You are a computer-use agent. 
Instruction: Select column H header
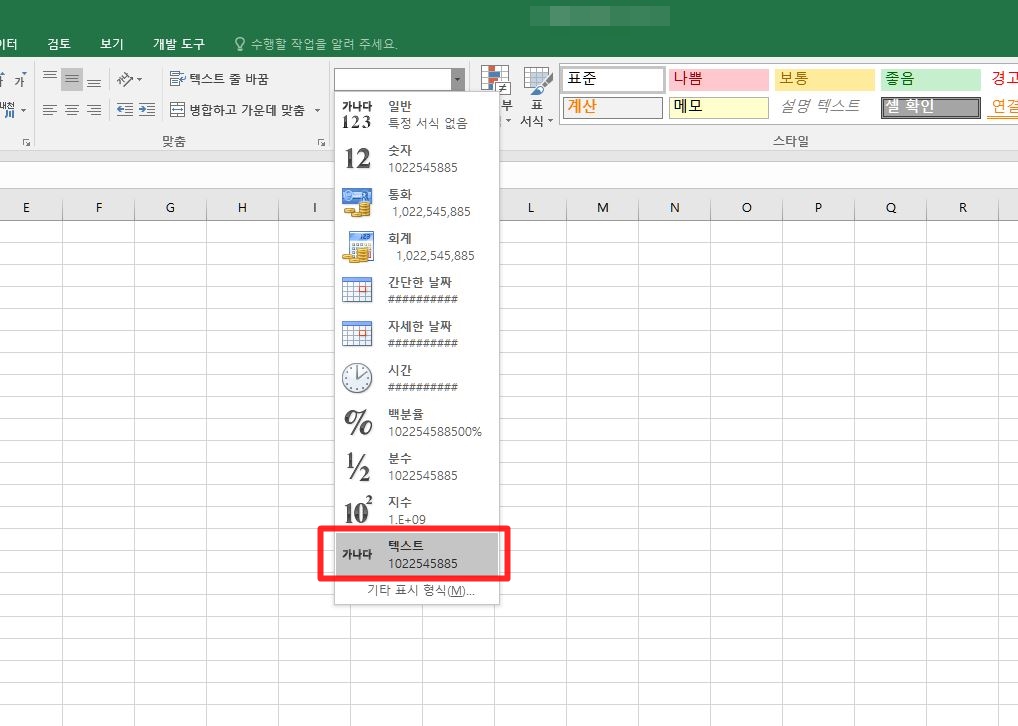242,208
